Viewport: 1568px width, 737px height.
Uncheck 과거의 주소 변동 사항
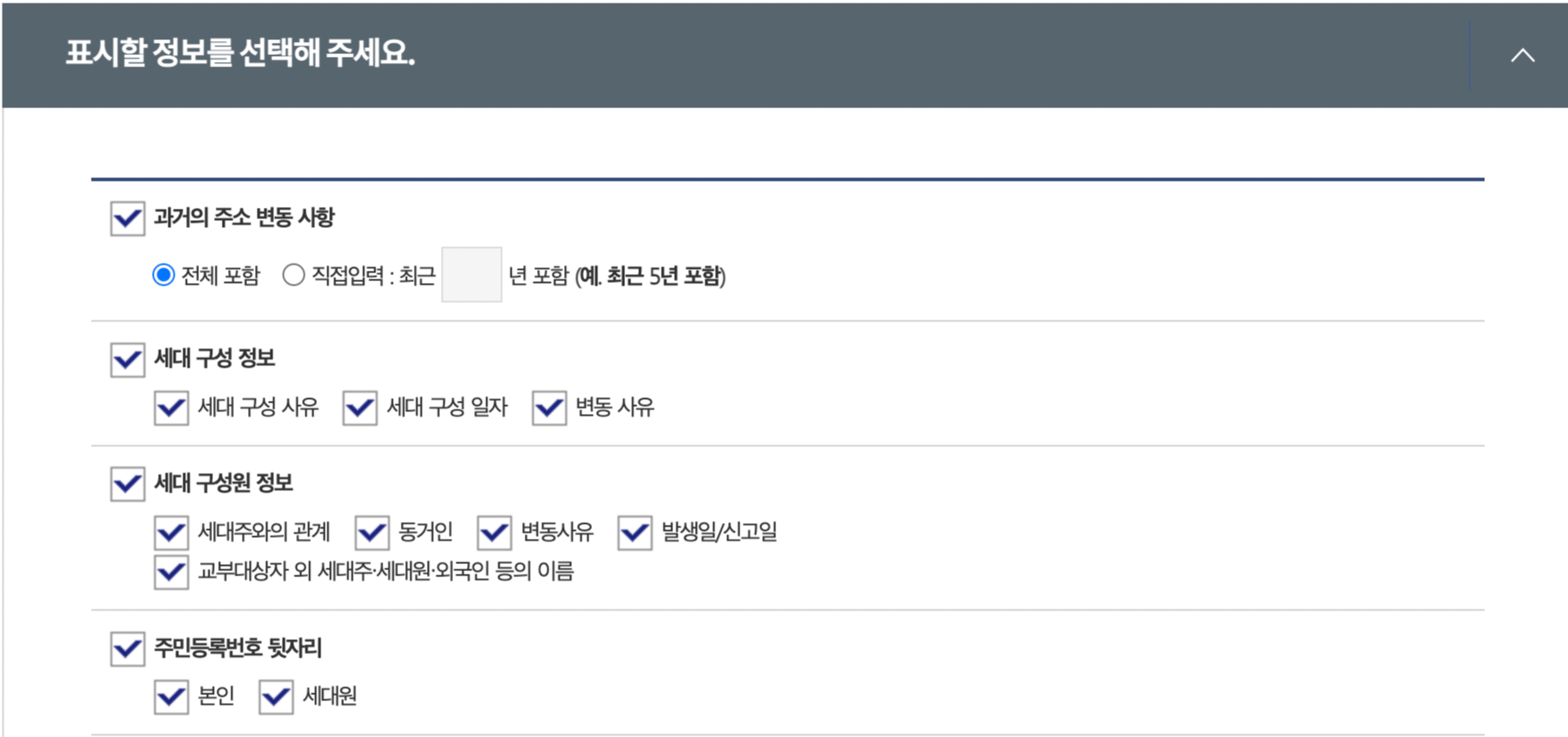[127, 220]
